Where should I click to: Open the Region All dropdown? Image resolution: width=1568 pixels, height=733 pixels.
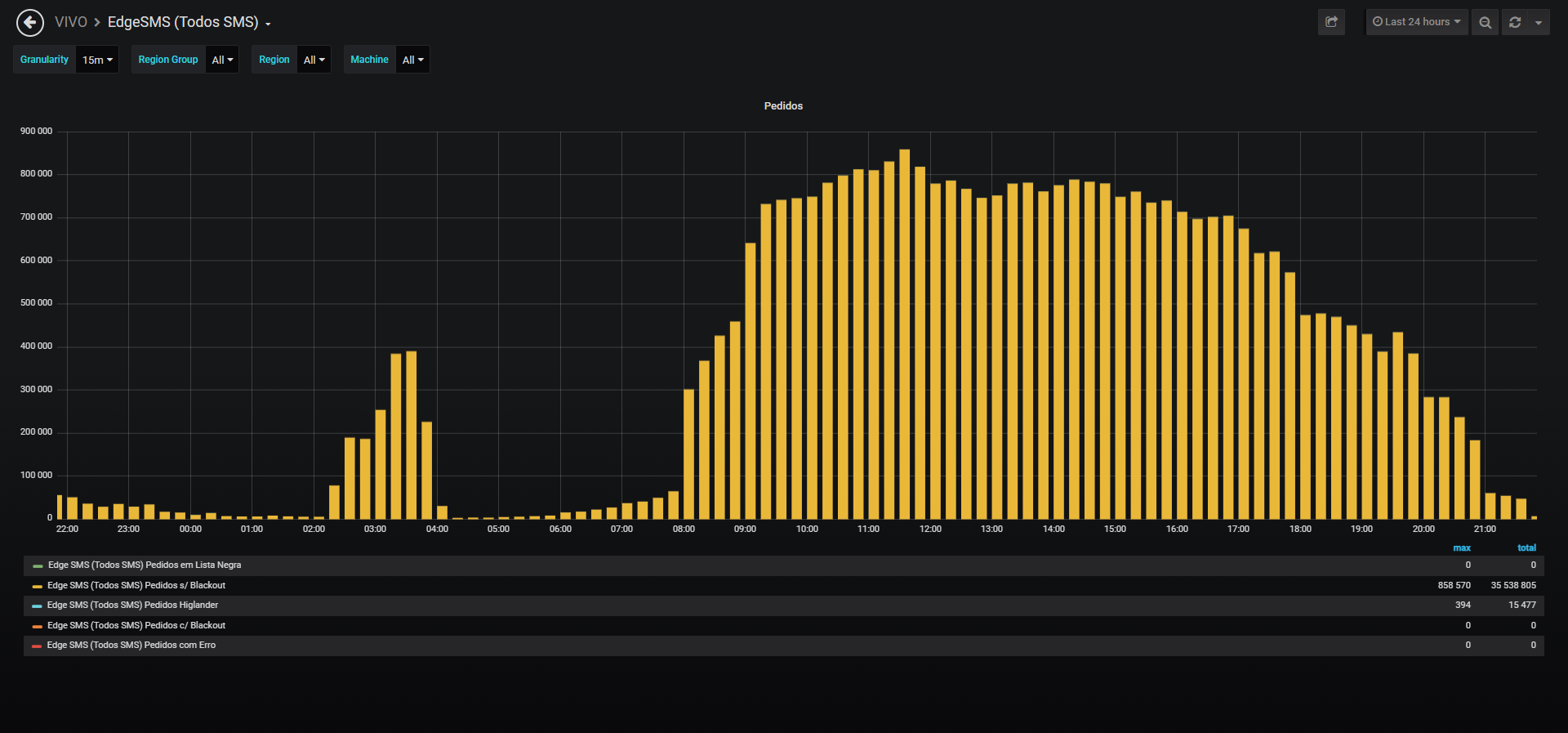pyautogui.click(x=314, y=60)
